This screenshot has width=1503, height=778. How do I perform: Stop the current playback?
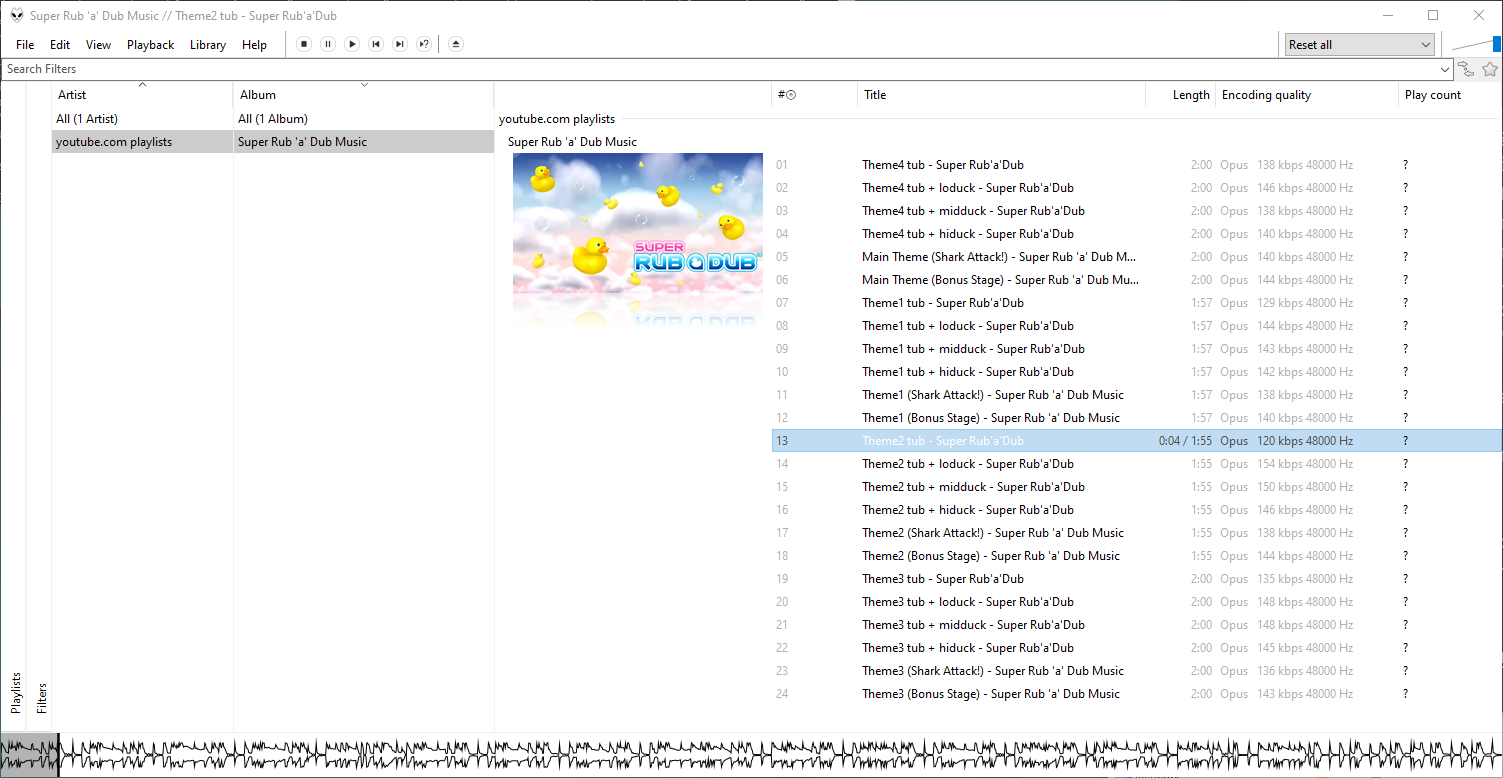pyautogui.click(x=303, y=44)
